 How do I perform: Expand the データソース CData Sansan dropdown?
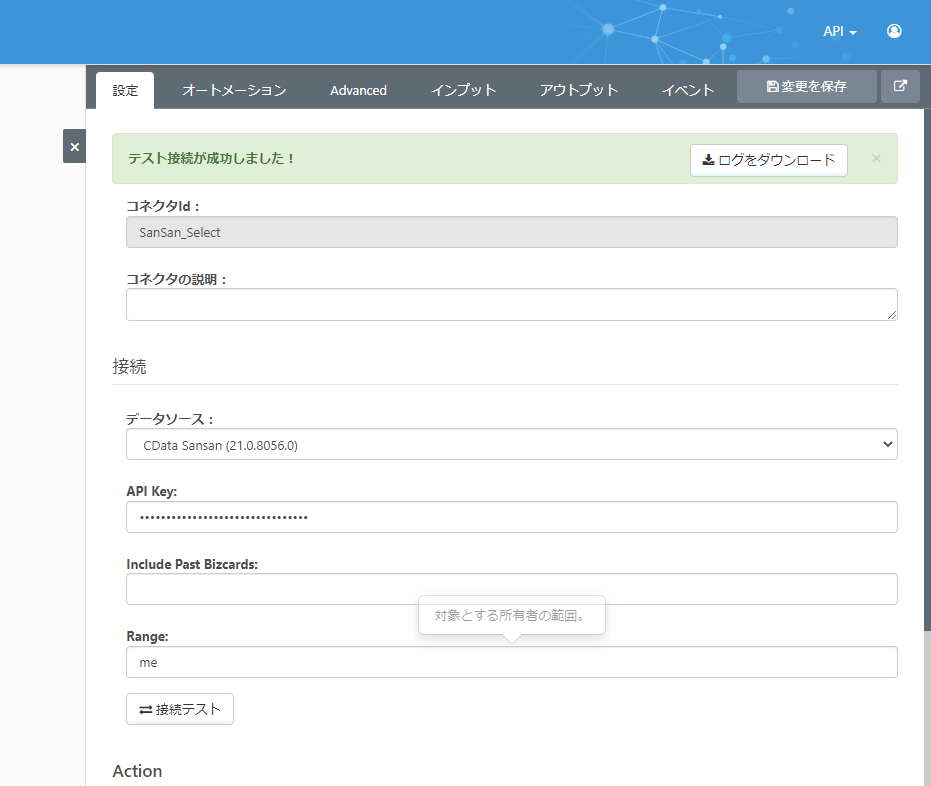[511, 444]
